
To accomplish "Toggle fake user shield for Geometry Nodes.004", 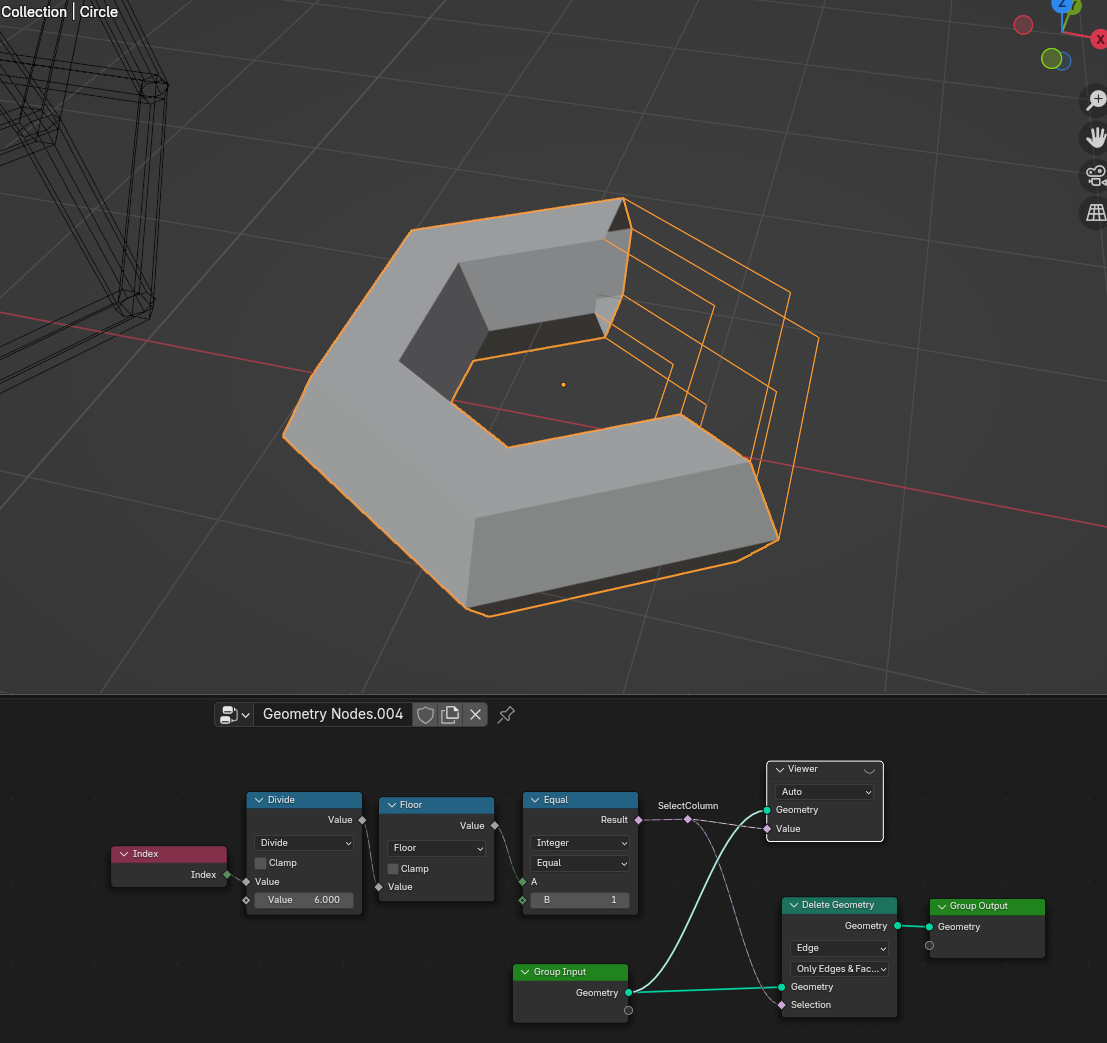I will 425,715.
